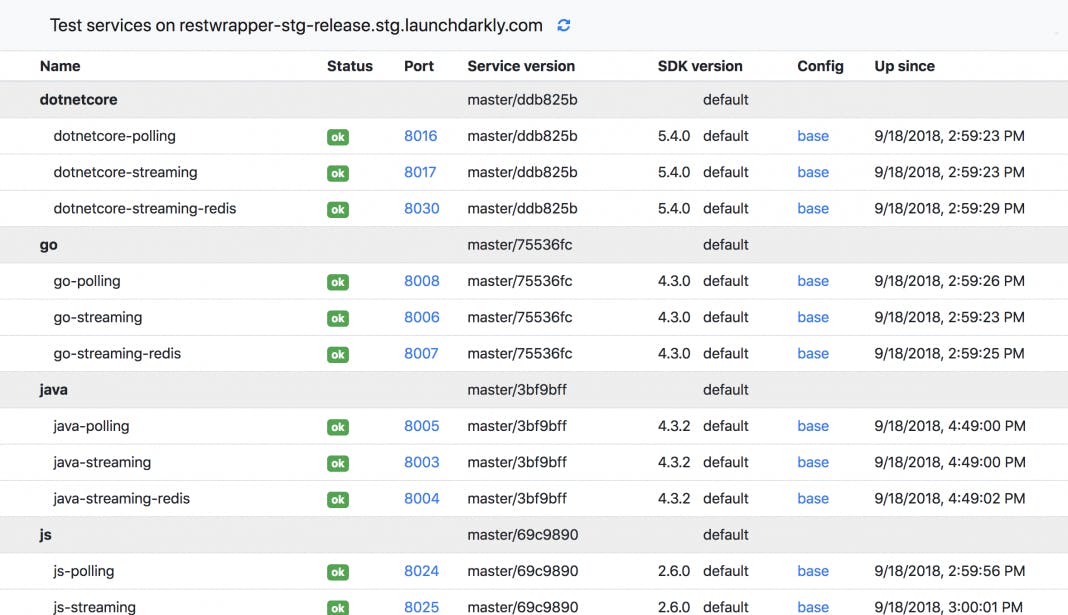Click port 8005 for java-polling
1068x615 pixels.
[x=421, y=426]
